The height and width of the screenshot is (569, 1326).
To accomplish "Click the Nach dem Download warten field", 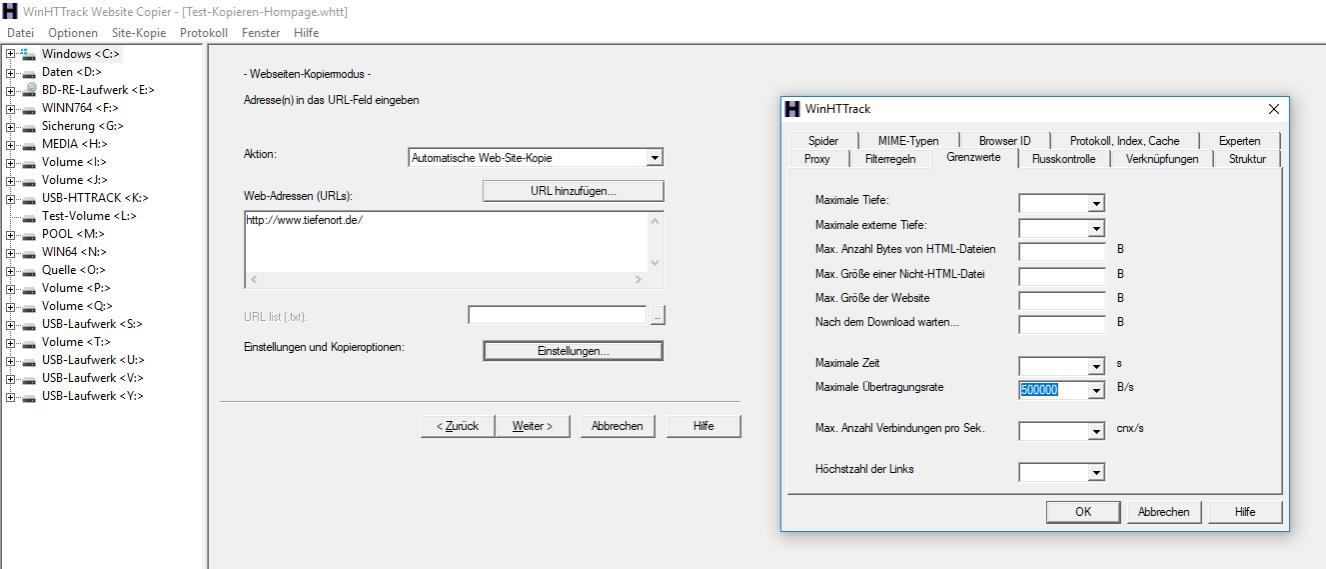I will coord(1062,324).
